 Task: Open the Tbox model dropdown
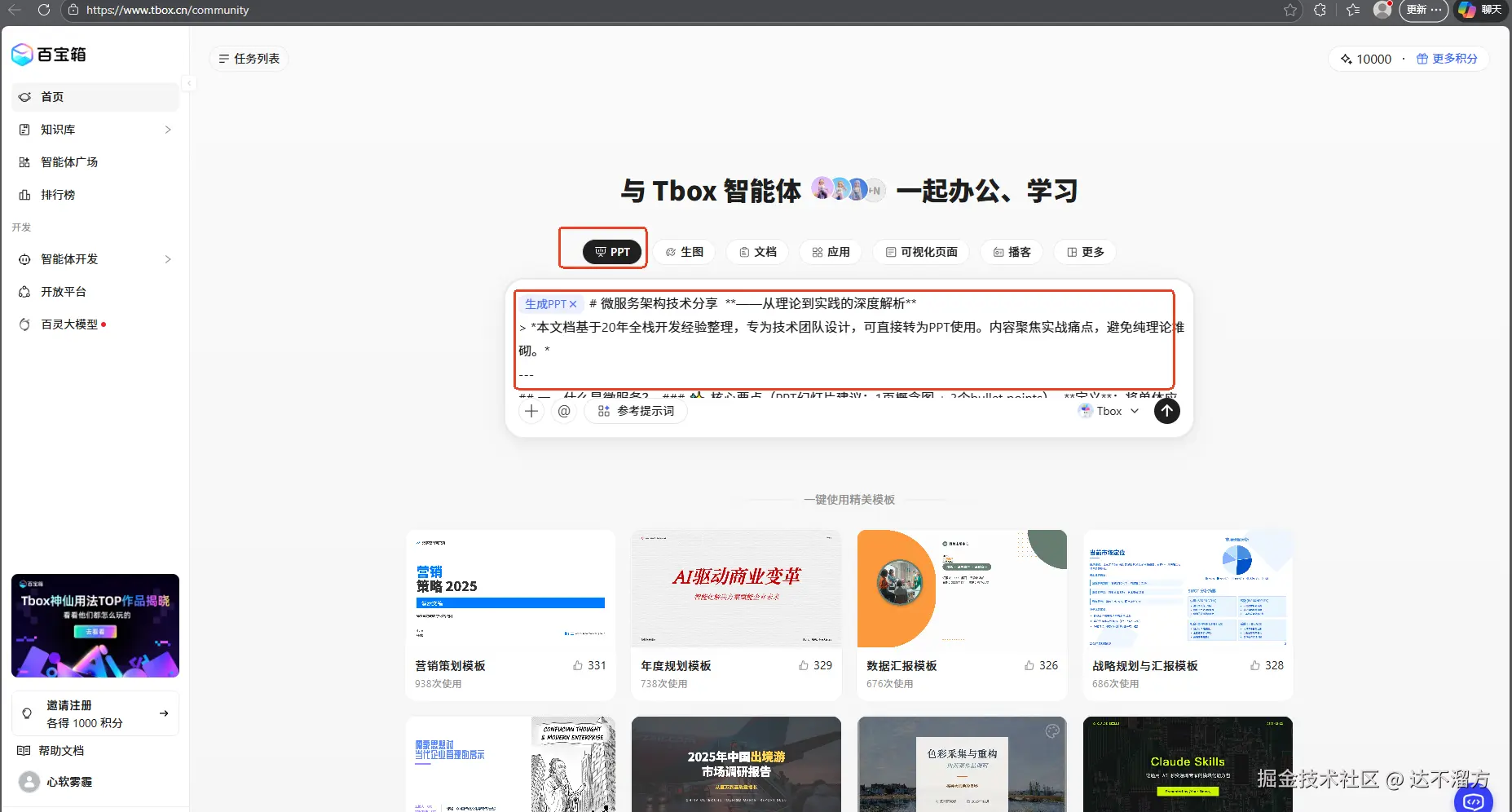(x=1109, y=411)
